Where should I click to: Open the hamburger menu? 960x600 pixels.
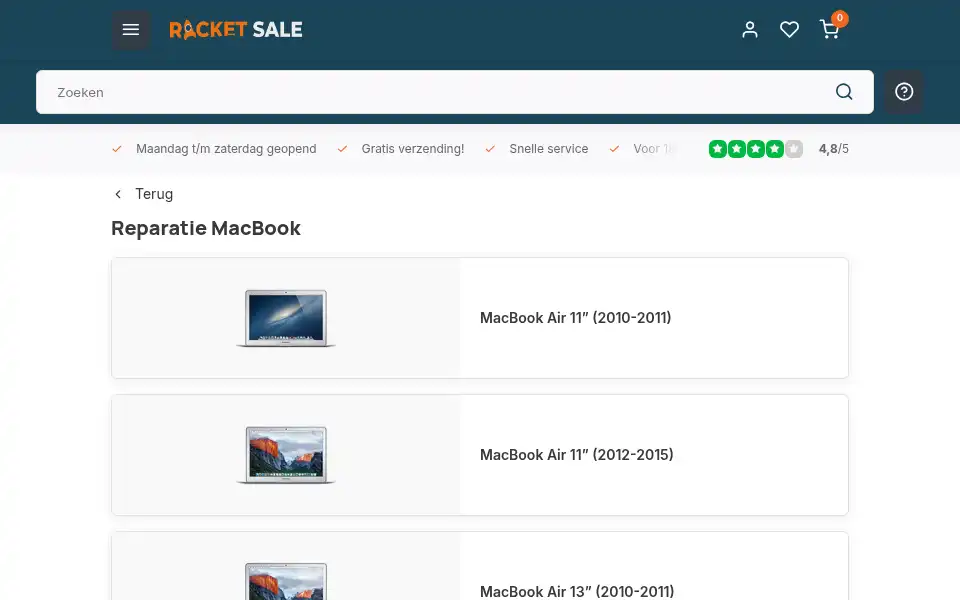pos(130,29)
